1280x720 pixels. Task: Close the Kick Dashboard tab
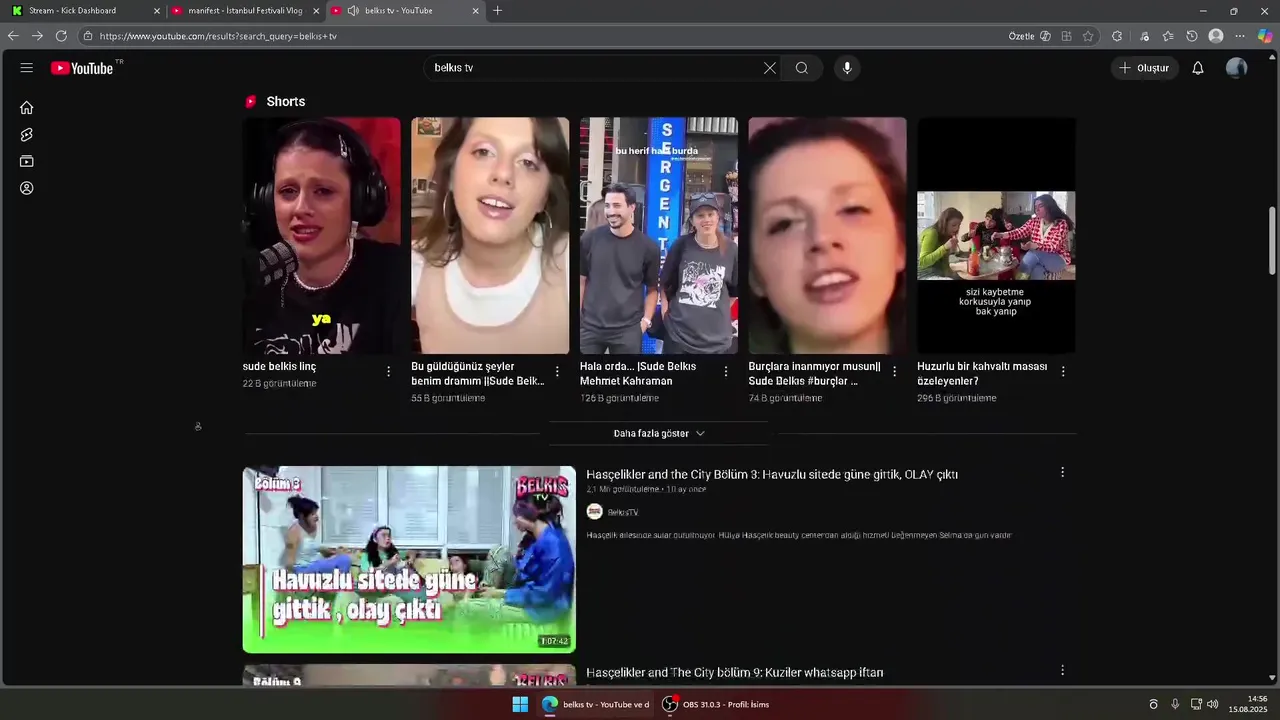157,11
